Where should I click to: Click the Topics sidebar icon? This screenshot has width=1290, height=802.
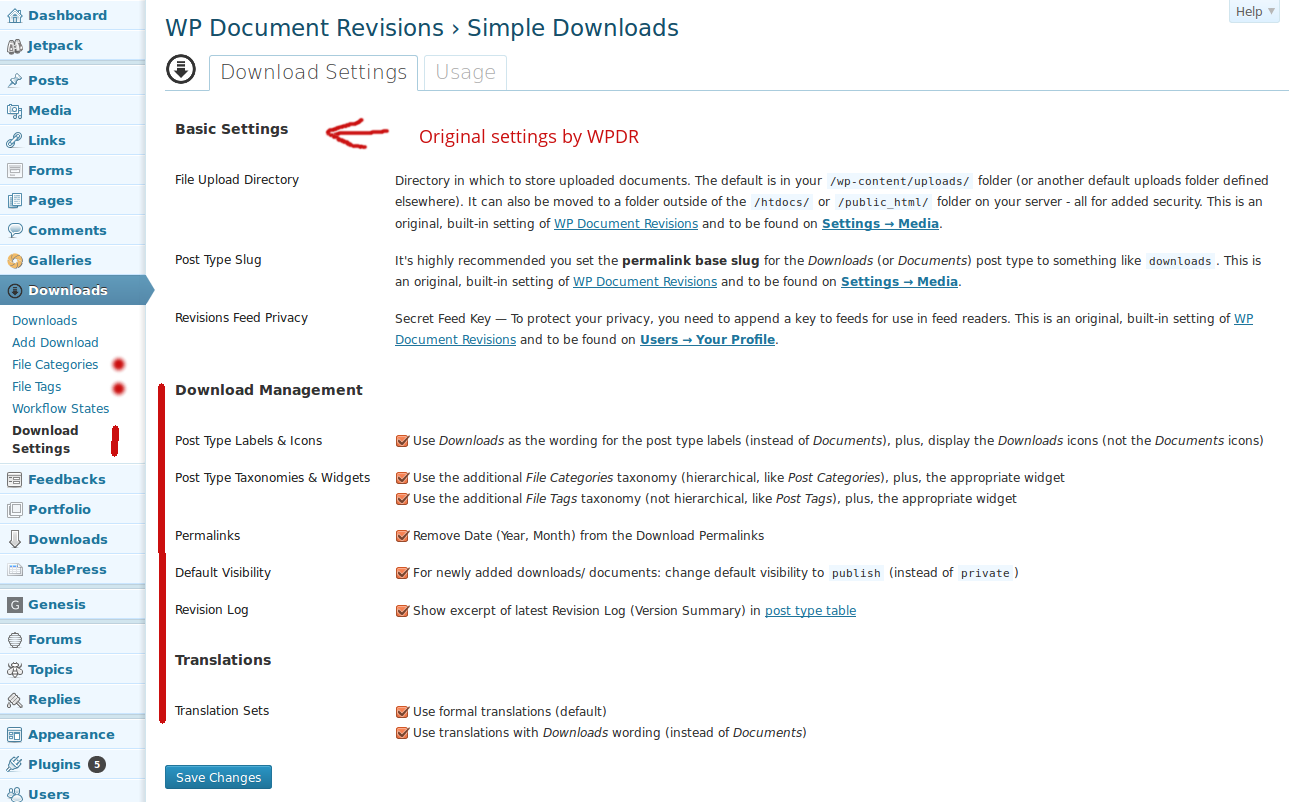(x=15, y=670)
